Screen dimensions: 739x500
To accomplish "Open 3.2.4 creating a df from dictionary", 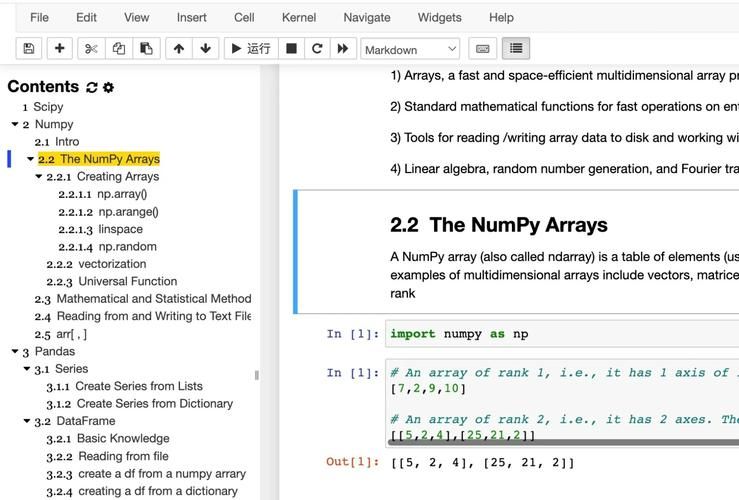I will (142, 491).
